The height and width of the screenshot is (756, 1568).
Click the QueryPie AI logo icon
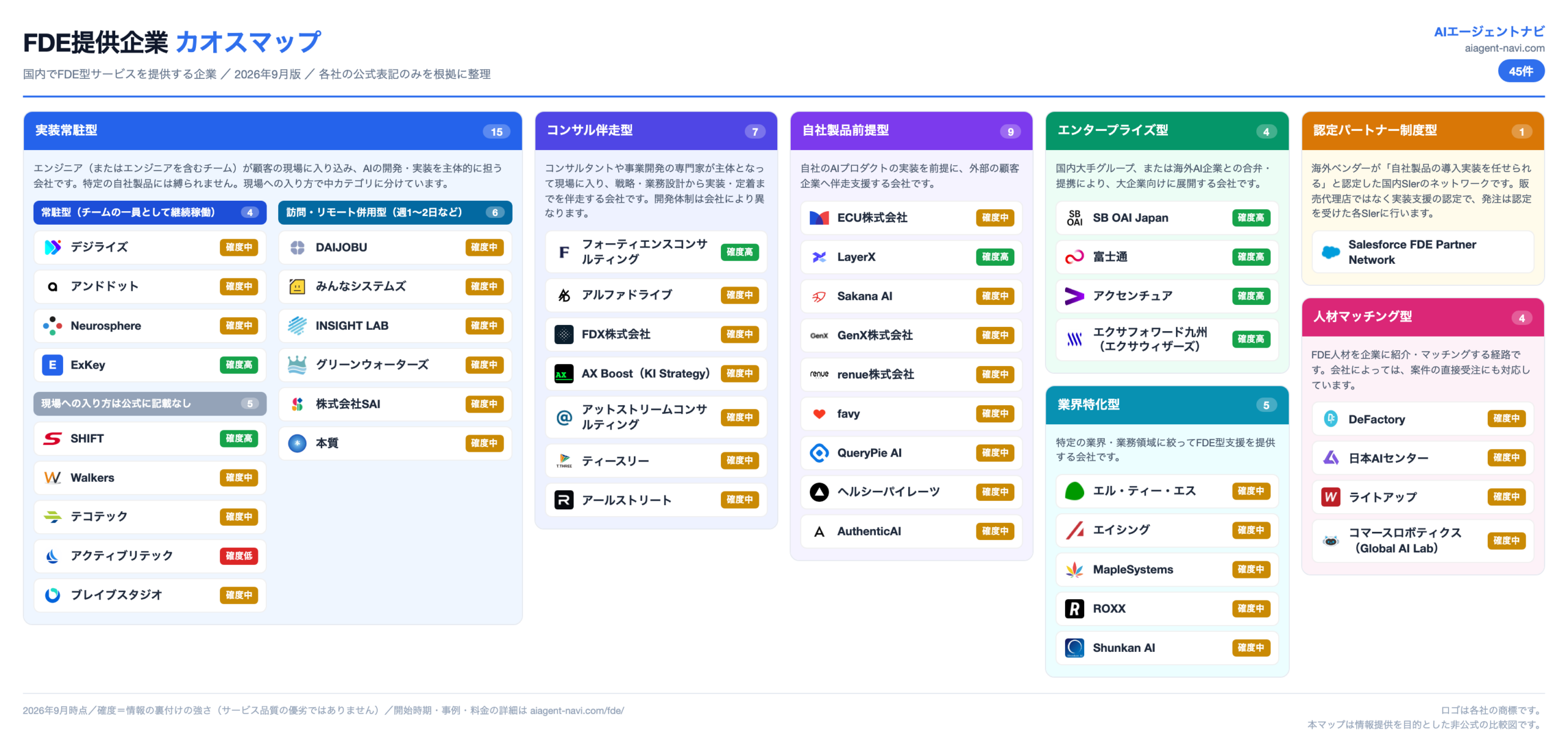819,453
